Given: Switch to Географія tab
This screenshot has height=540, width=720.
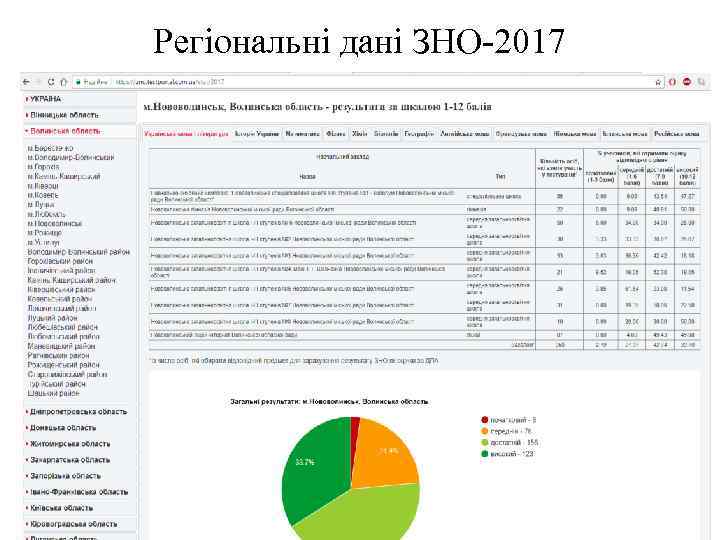Looking at the screenshot, I should (419, 134).
